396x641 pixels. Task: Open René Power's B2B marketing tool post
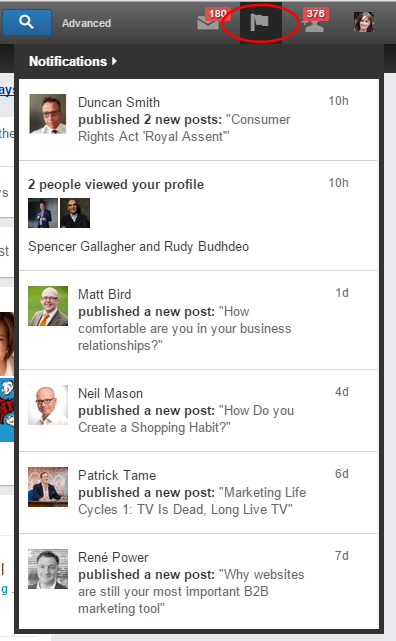[191, 591]
